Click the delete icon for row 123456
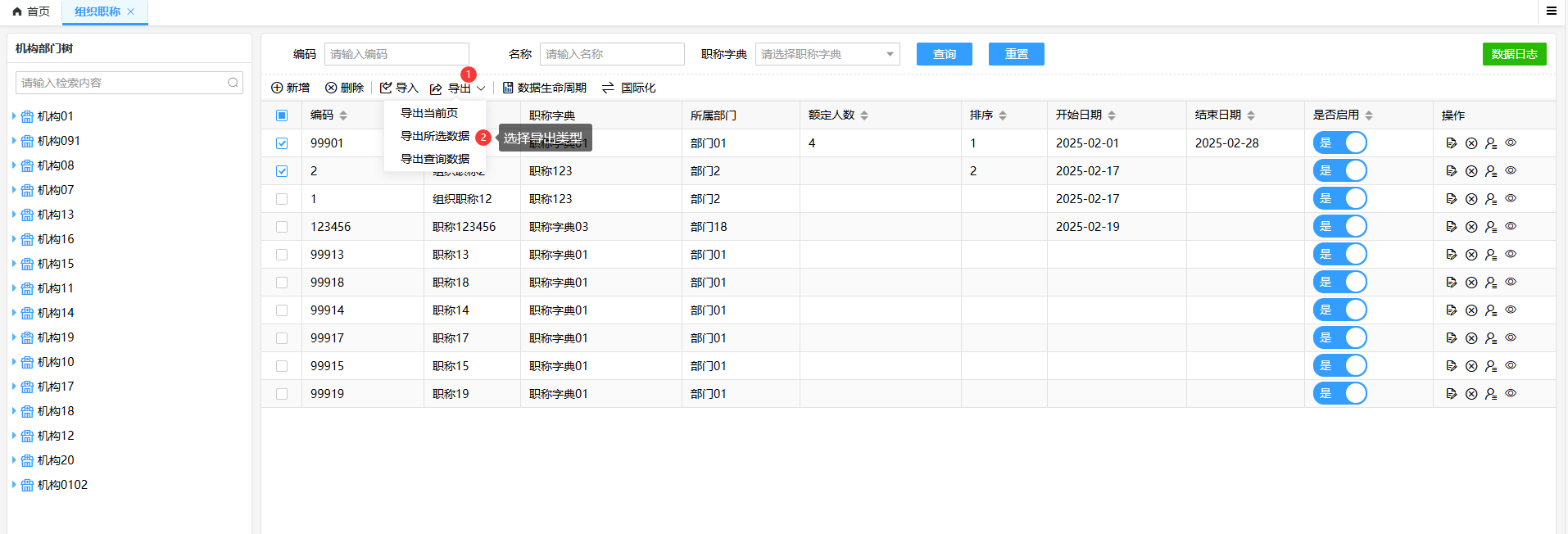 tap(1471, 227)
